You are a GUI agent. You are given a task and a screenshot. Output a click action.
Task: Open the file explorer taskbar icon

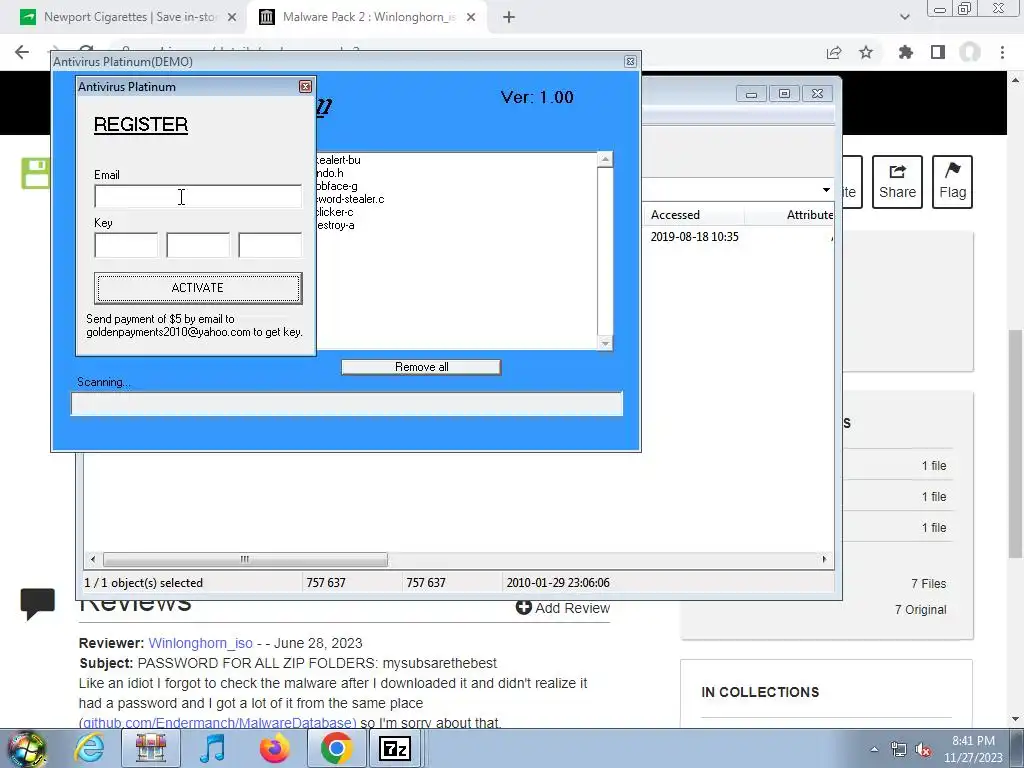tap(151, 748)
